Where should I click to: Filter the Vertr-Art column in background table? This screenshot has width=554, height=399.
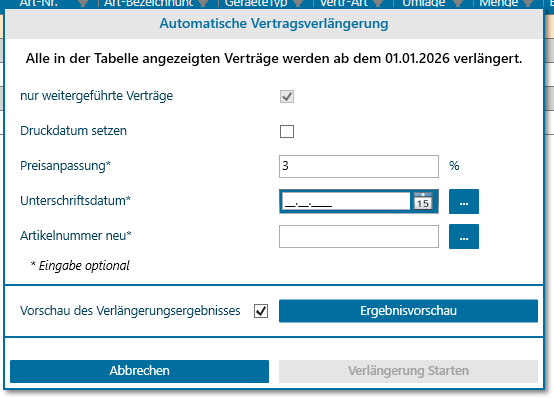[x=378, y=3]
